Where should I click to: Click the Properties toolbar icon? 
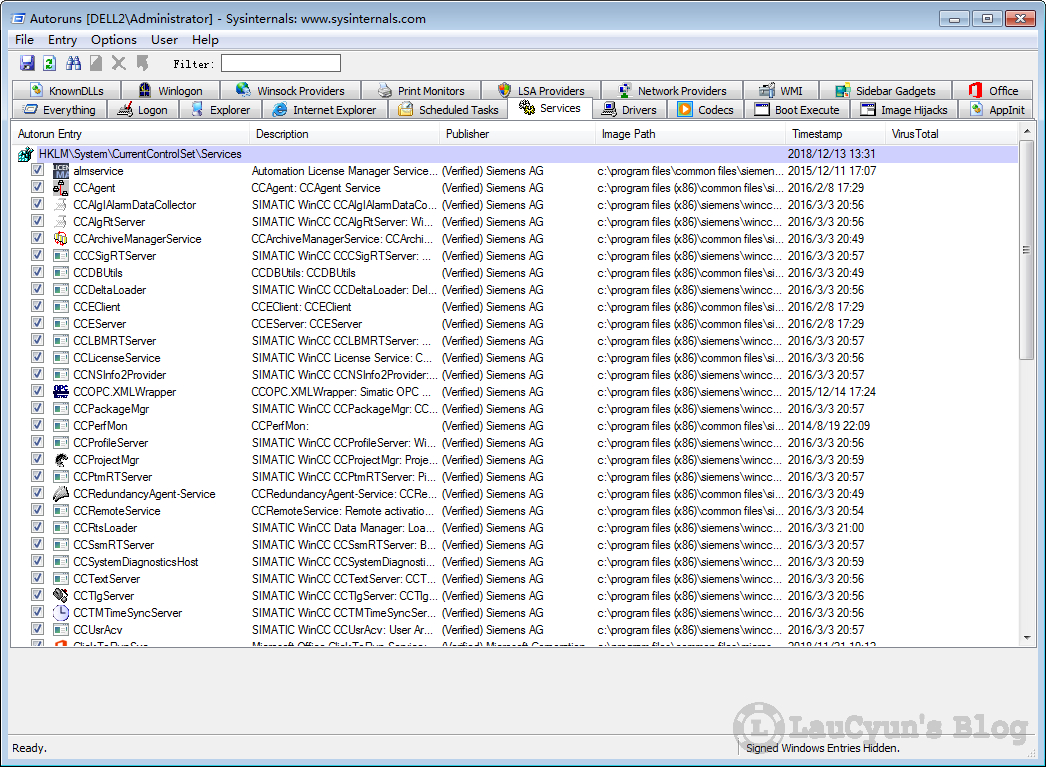(96, 63)
